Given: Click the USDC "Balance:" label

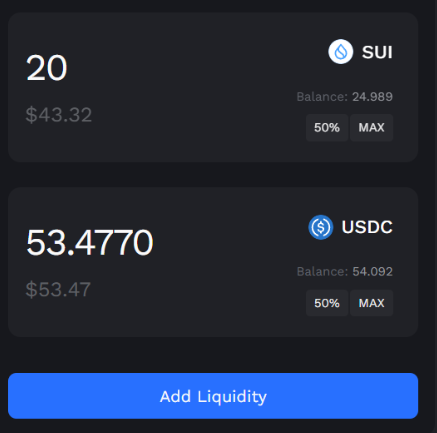Looking at the screenshot, I should coord(322,272).
